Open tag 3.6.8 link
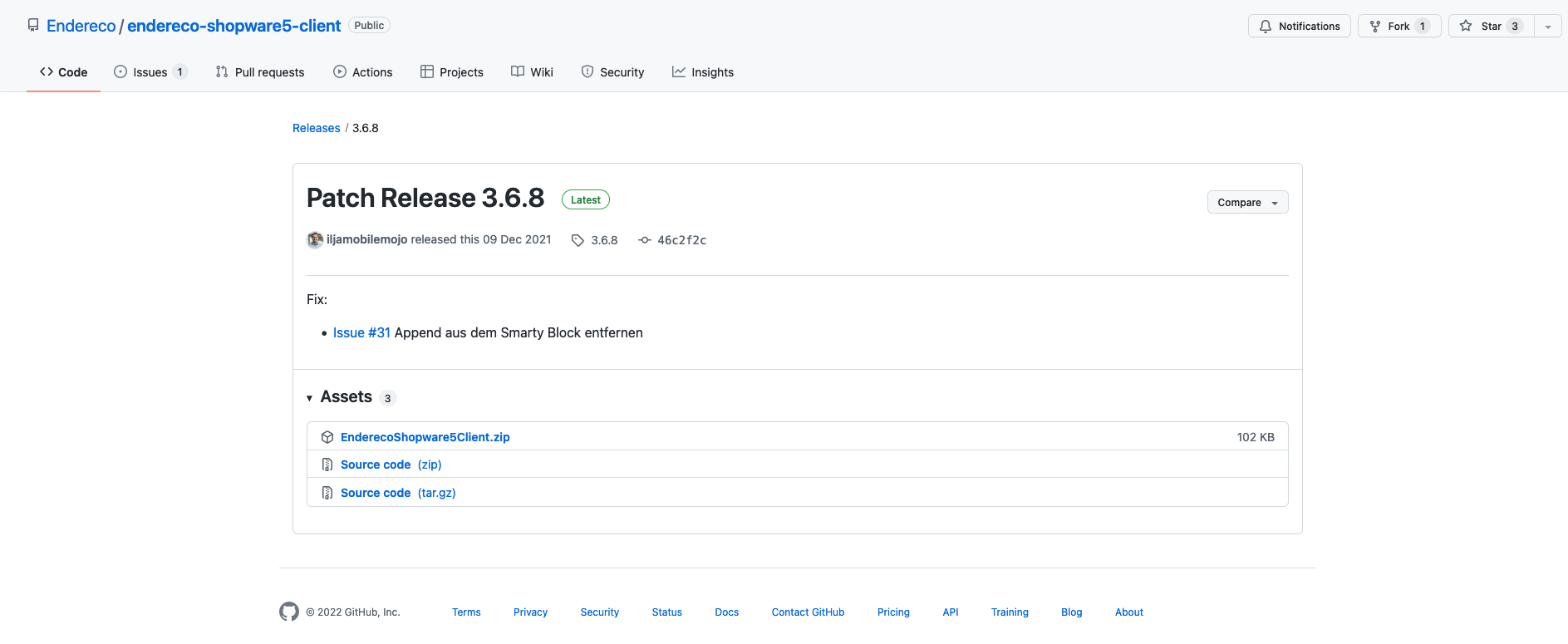The width and height of the screenshot is (1568, 644). (604, 240)
